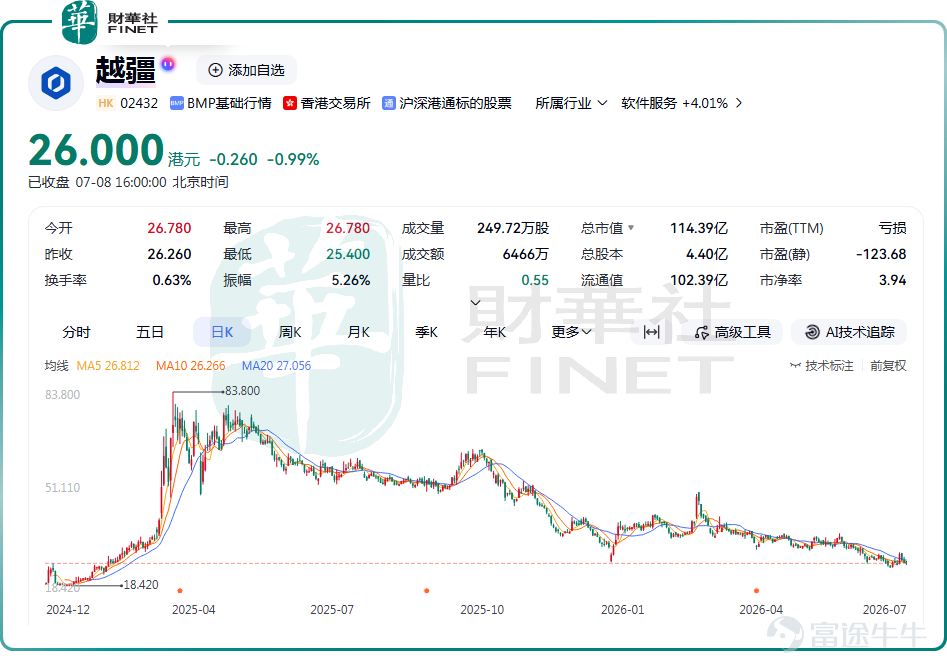Click 今开 value 26.780
This screenshot has width=947, height=671.
tap(169, 228)
